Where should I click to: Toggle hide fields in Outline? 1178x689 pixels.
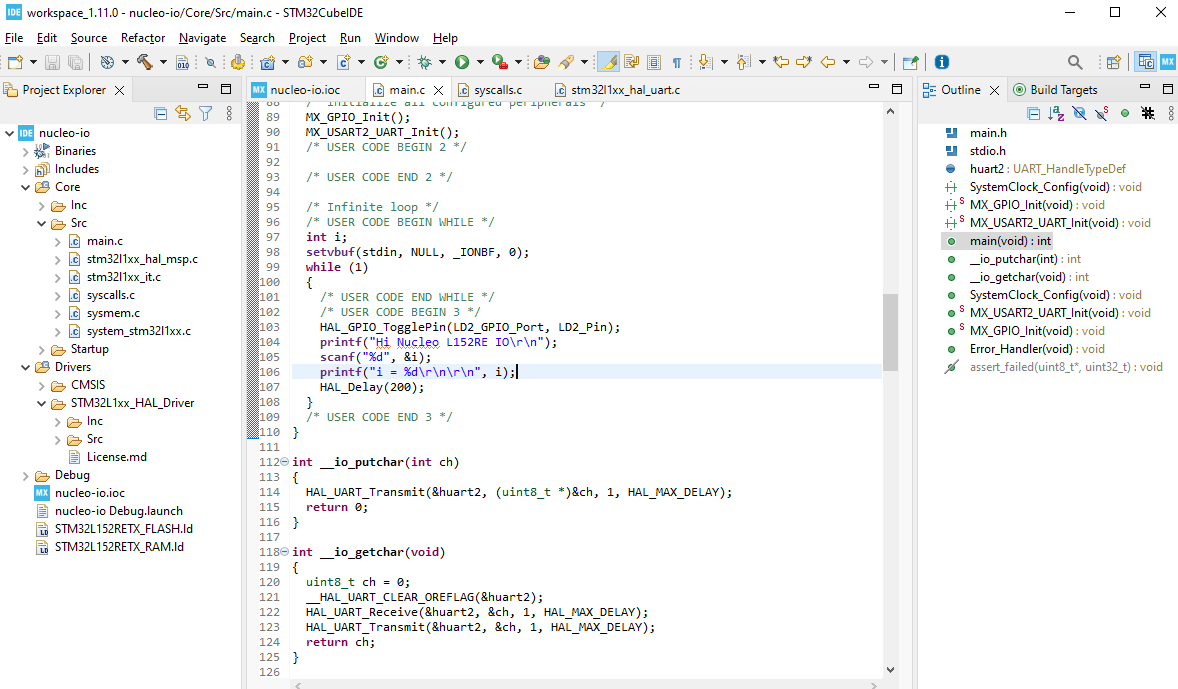[1079, 113]
